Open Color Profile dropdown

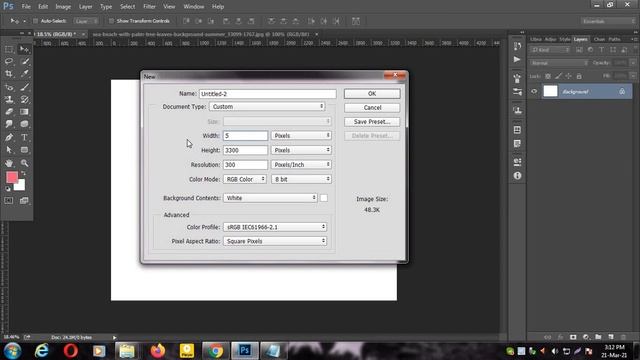(x=275, y=227)
